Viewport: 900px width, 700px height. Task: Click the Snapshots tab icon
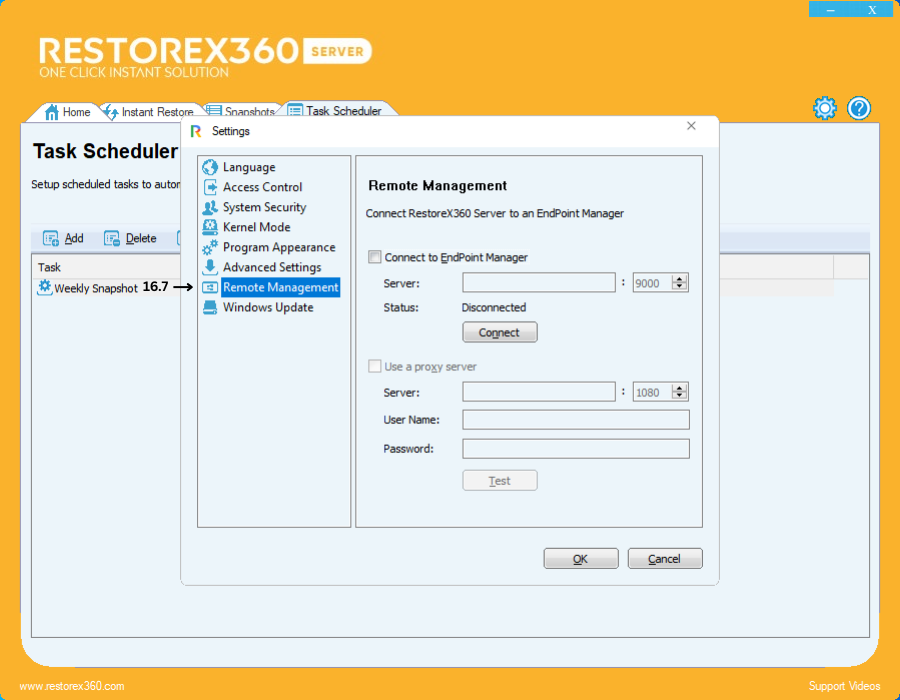tap(214, 111)
